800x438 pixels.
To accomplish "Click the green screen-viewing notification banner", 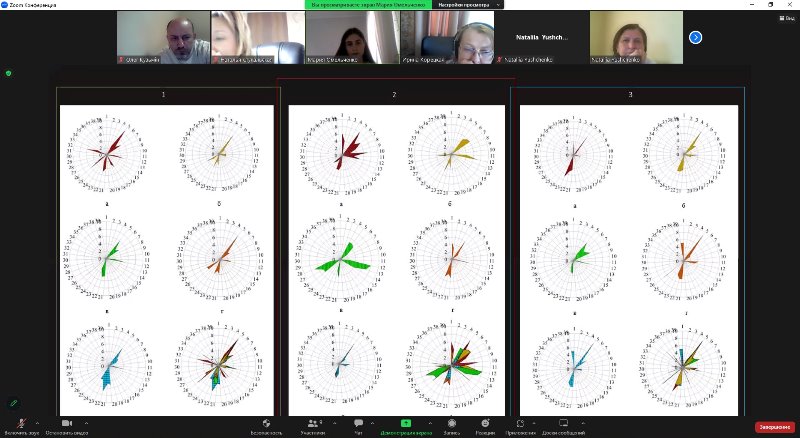I will tap(368, 5).
